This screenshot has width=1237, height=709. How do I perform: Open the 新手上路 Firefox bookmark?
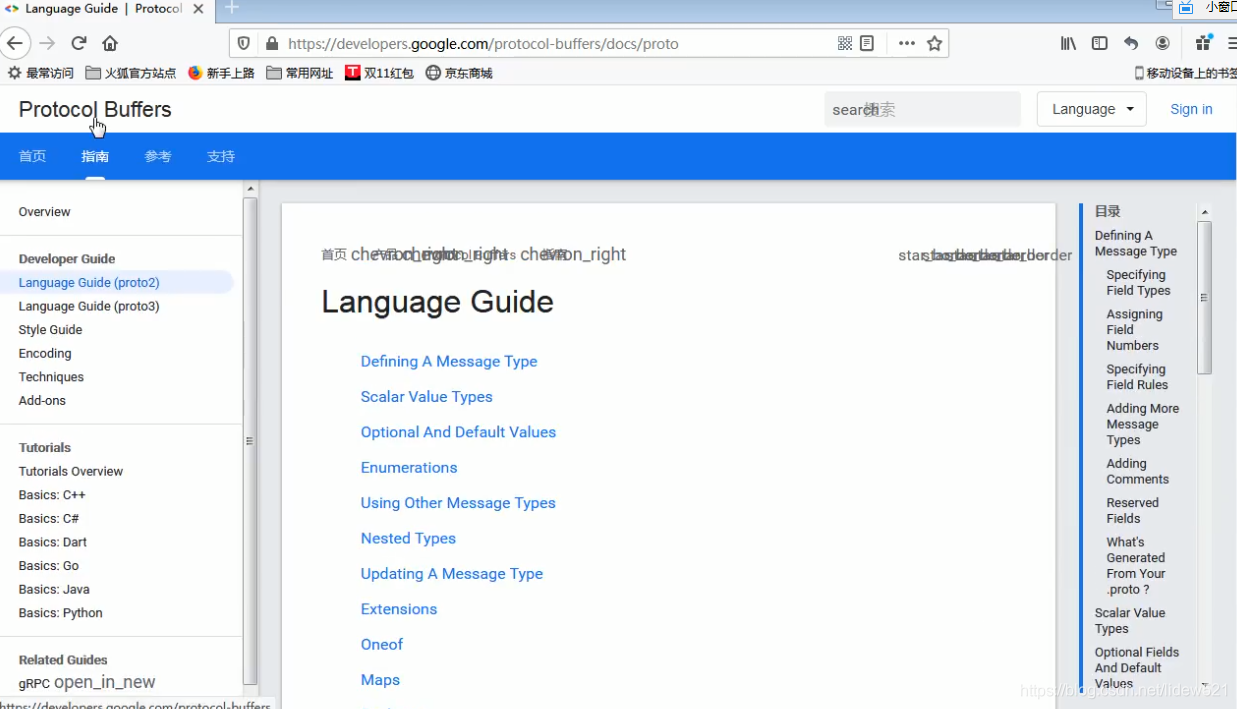[221, 73]
